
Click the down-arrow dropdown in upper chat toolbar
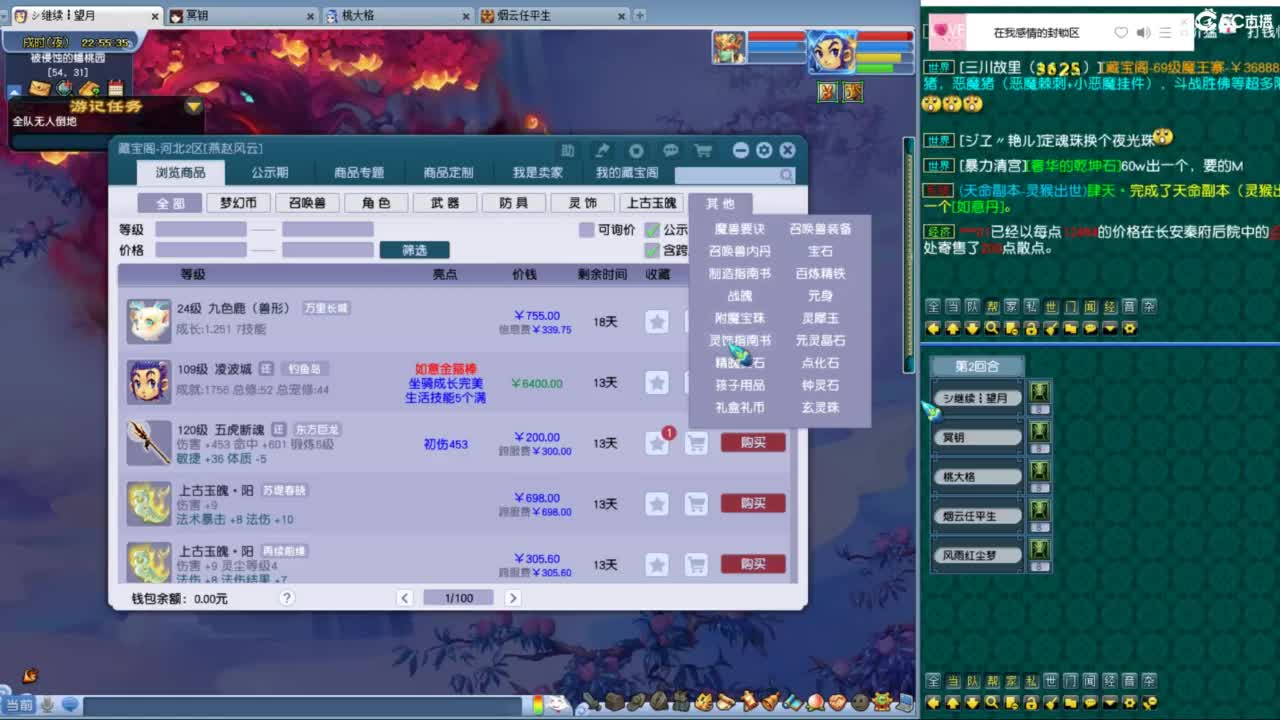point(1110,328)
